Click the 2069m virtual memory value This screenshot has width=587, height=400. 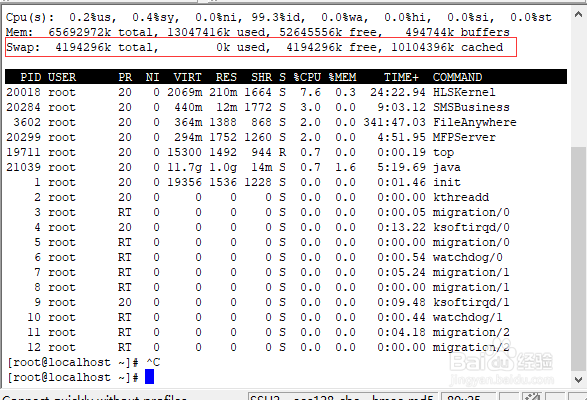185,92
